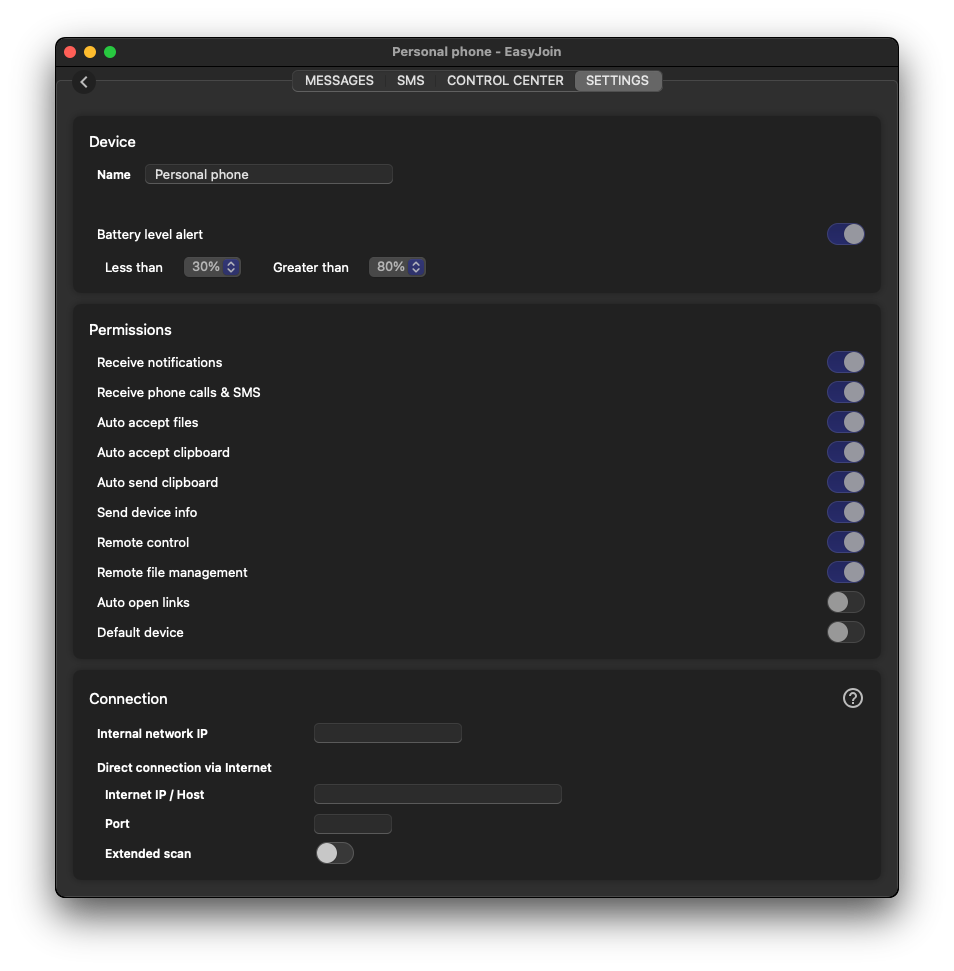Screen dimensions: 954x971
Task: Click the green full screen button
Action: 110,52
